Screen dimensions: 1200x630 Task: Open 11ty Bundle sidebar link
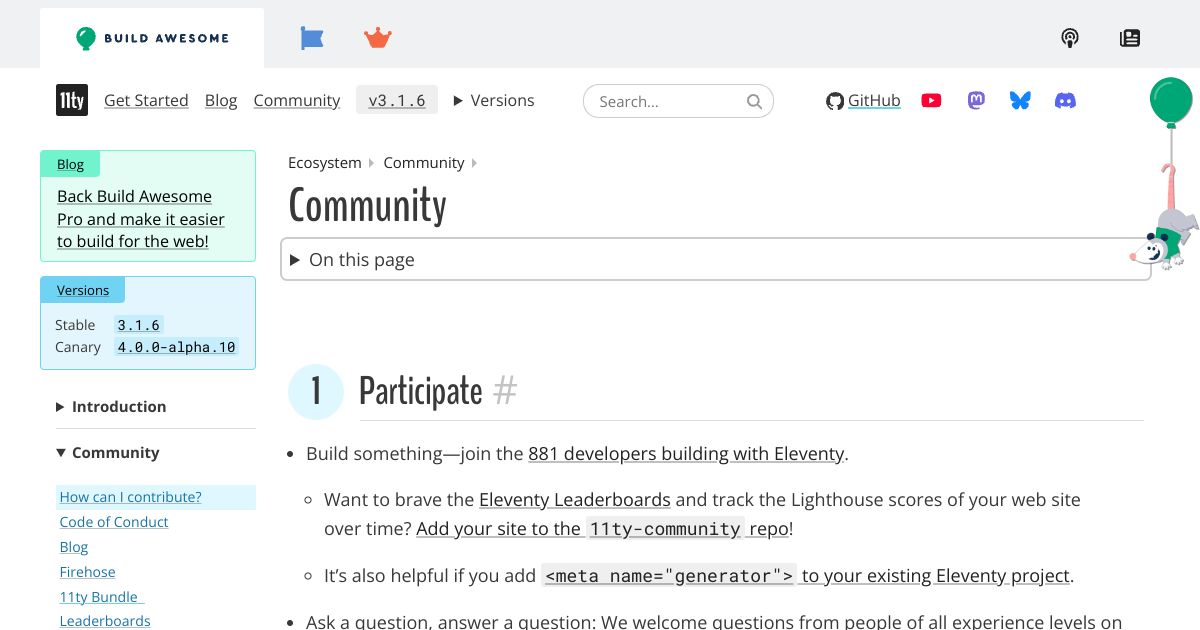point(102,596)
